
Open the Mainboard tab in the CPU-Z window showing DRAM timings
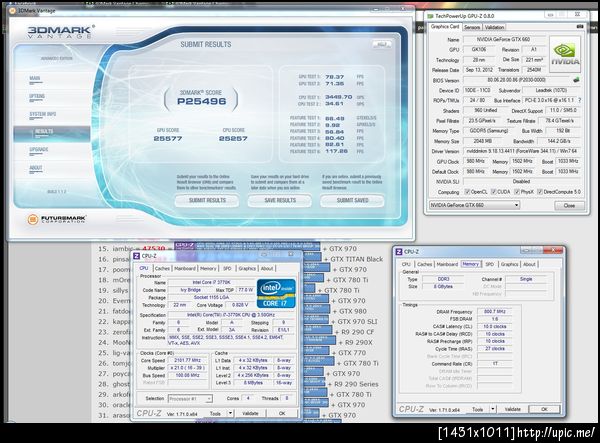(x=447, y=264)
